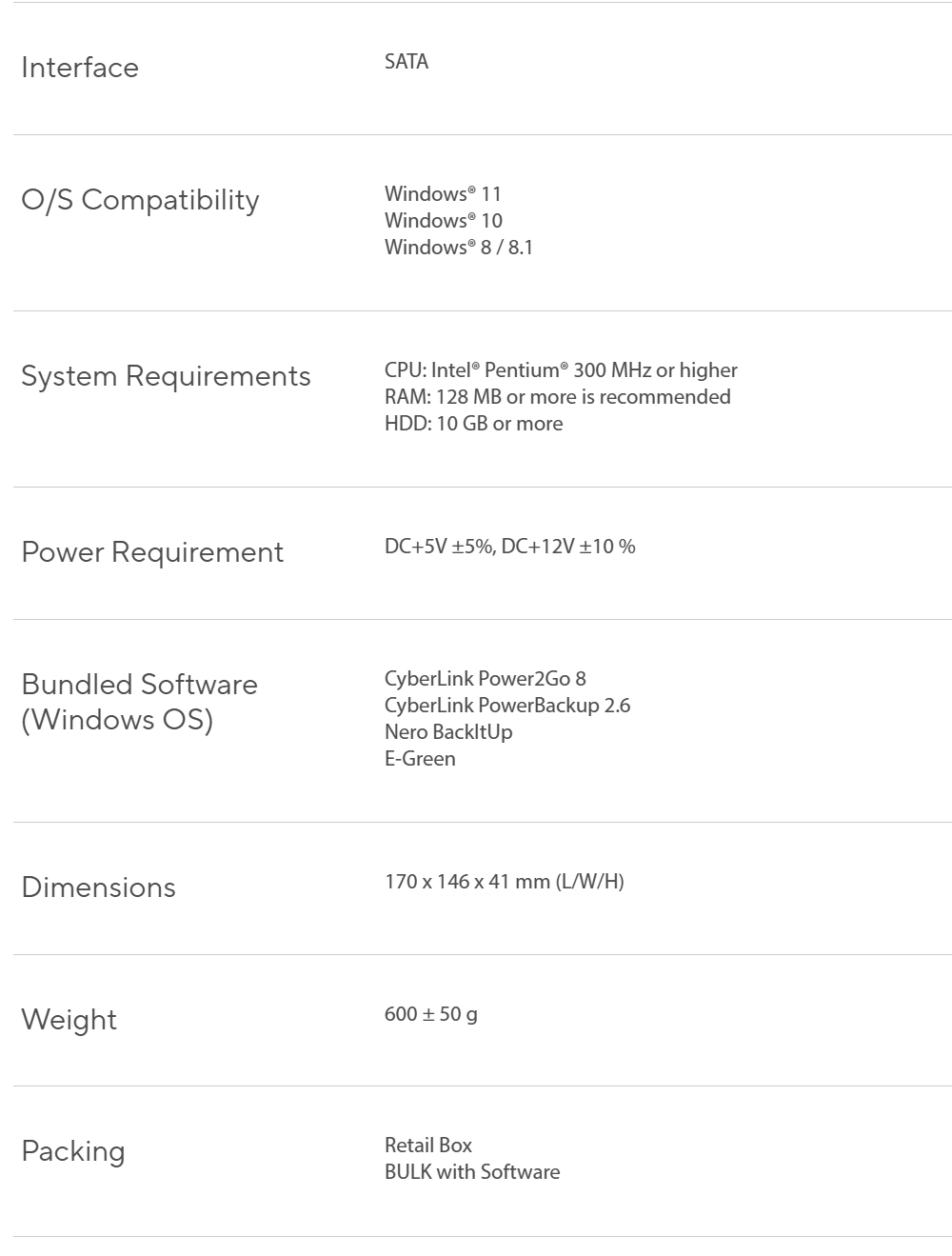This screenshot has height=1256, width=952.
Task: Click the Bundled Software (Windows OS) heading
Action: tap(139, 702)
